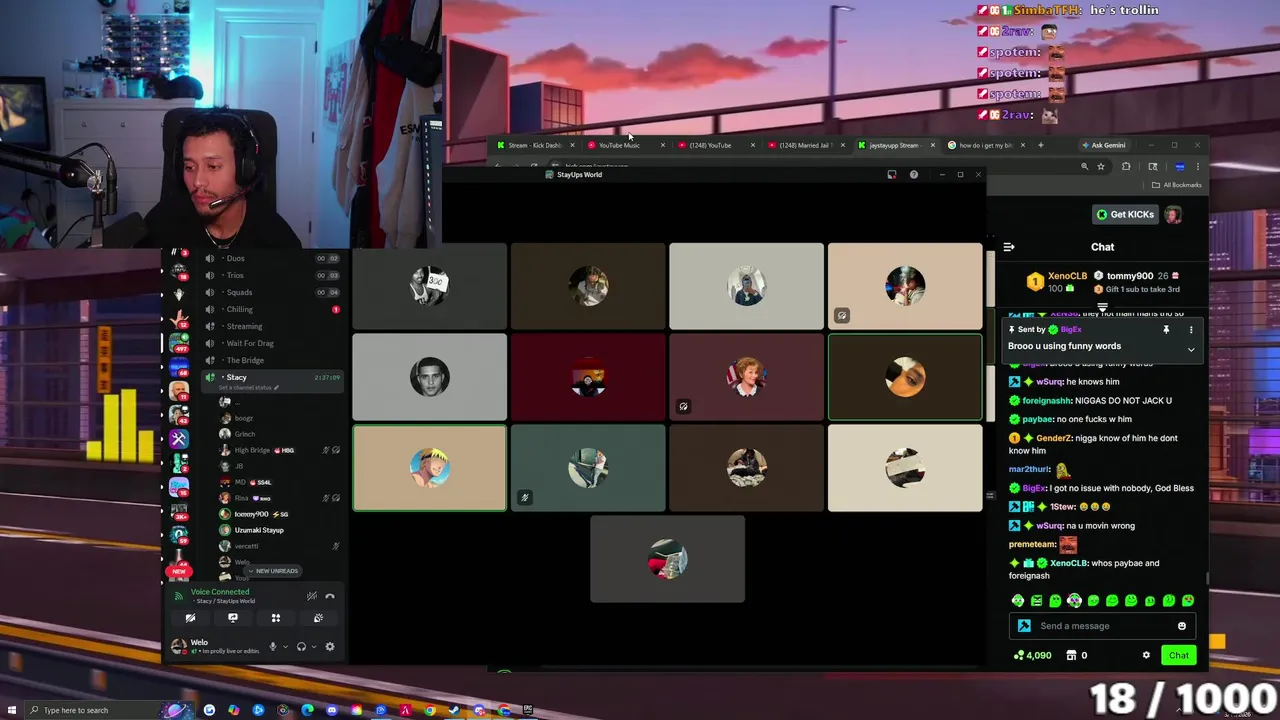The image size is (1280, 720).
Task: Collapse the Kick chat panel
Action: pos(1009,247)
